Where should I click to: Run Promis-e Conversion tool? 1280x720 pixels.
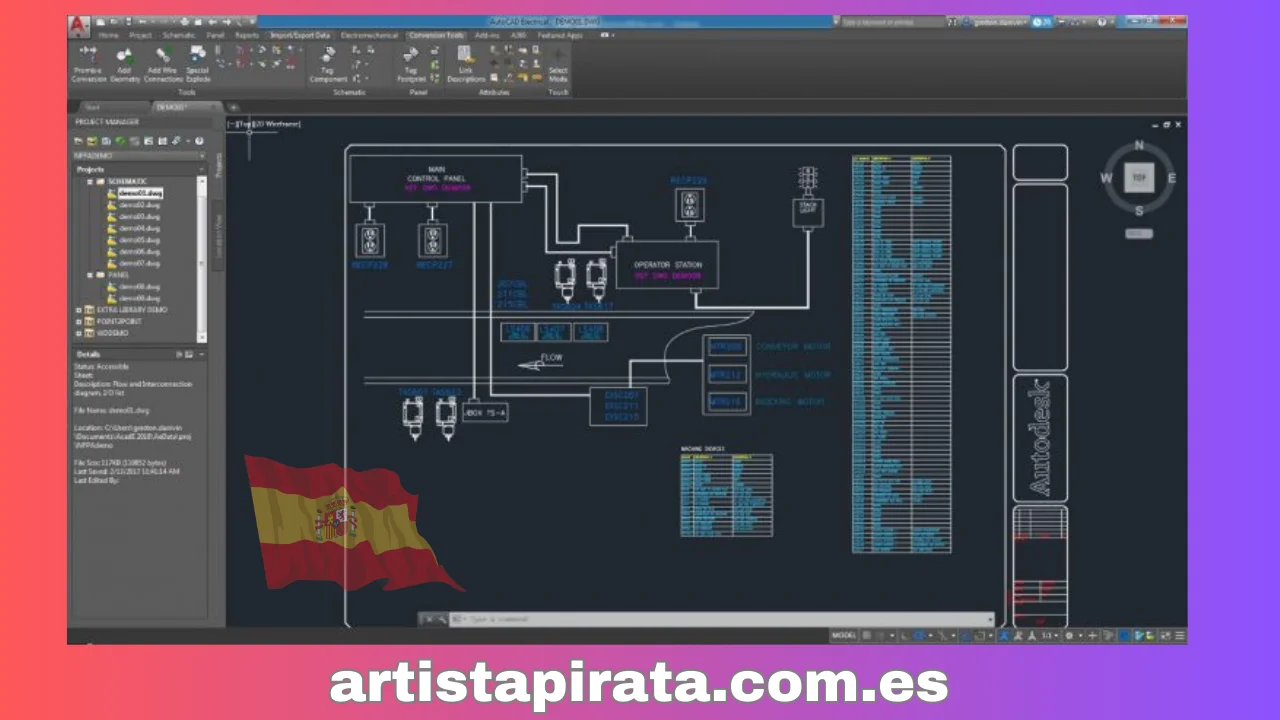click(88, 64)
